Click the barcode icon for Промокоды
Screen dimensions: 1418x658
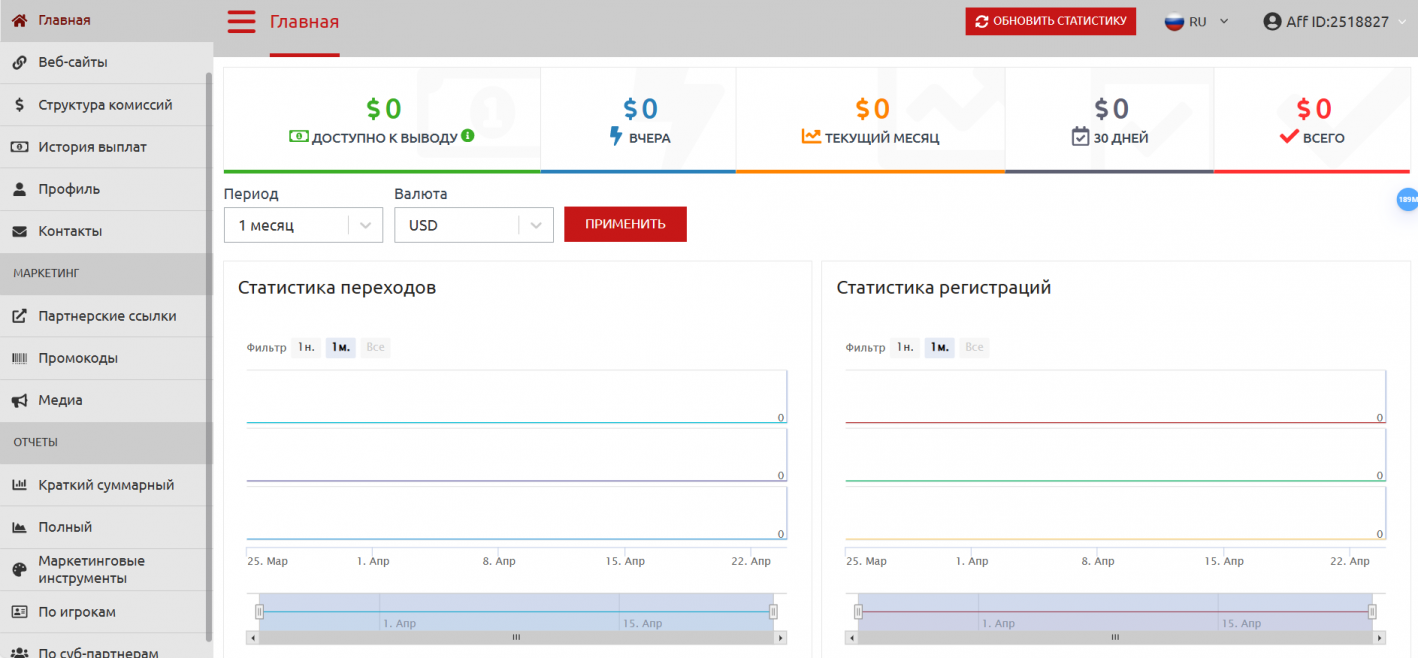(19, 358)
